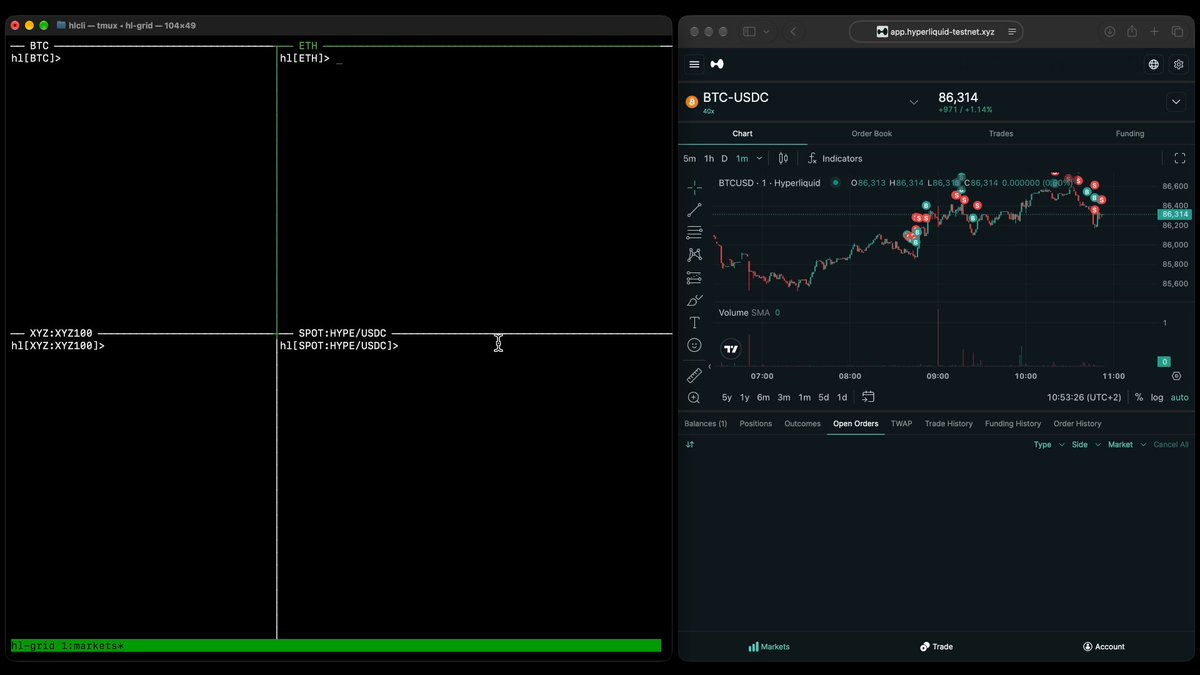Viewport: 1200px width, 675px height.
Task: Switch to the Order Book tab
Action: (872, 133)
